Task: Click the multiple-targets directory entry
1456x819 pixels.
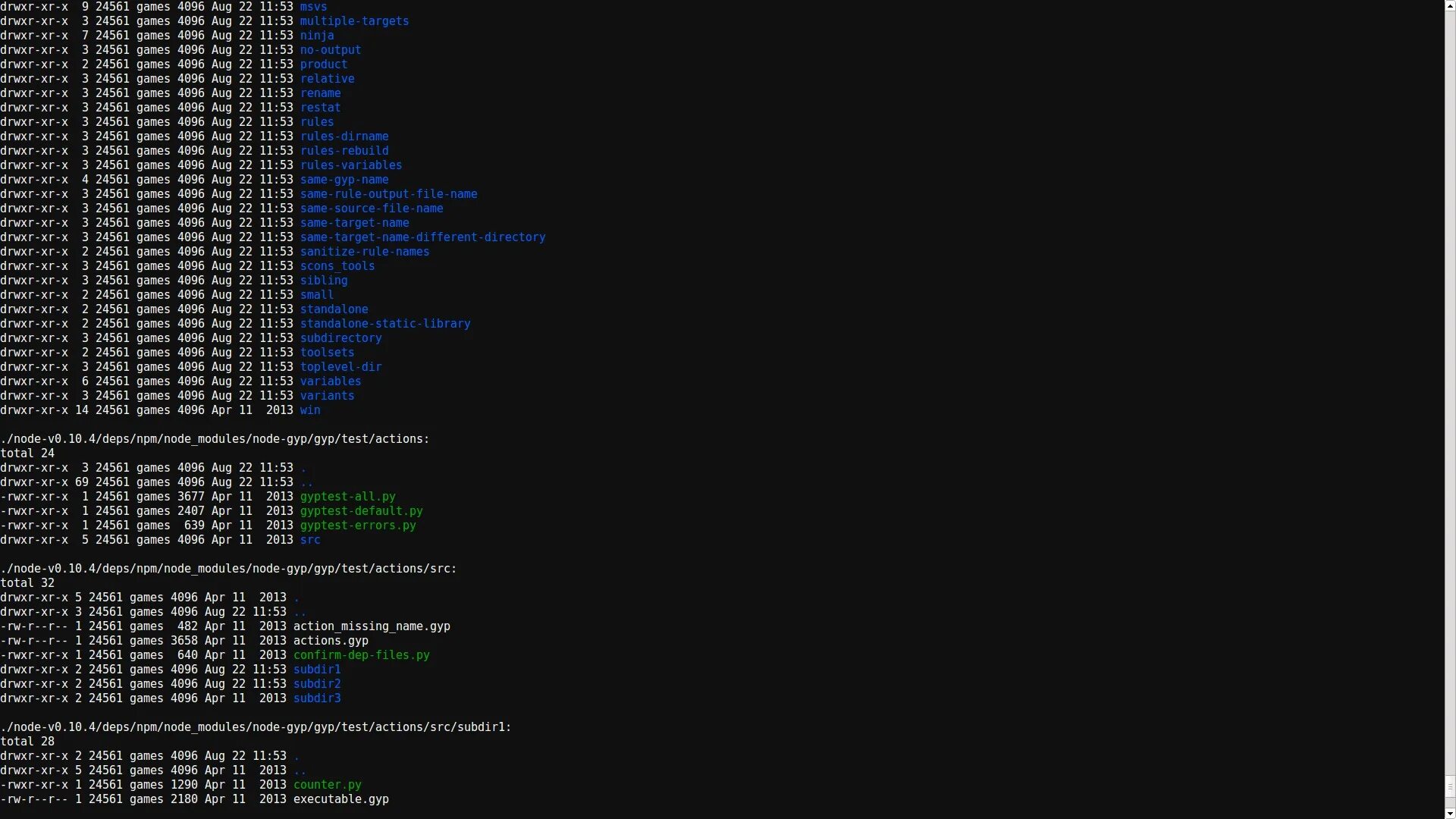Action: click(x=354, y=21)
